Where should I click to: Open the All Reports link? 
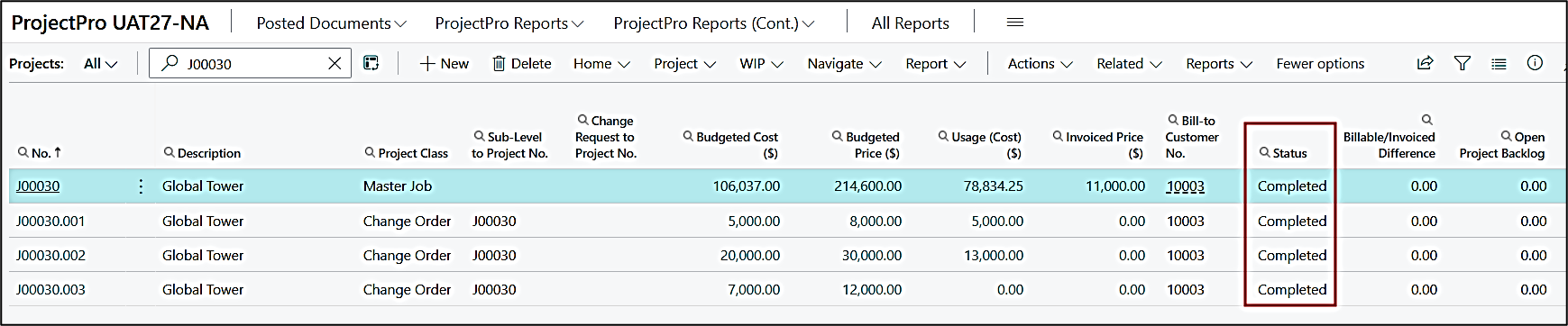(910, 23)
